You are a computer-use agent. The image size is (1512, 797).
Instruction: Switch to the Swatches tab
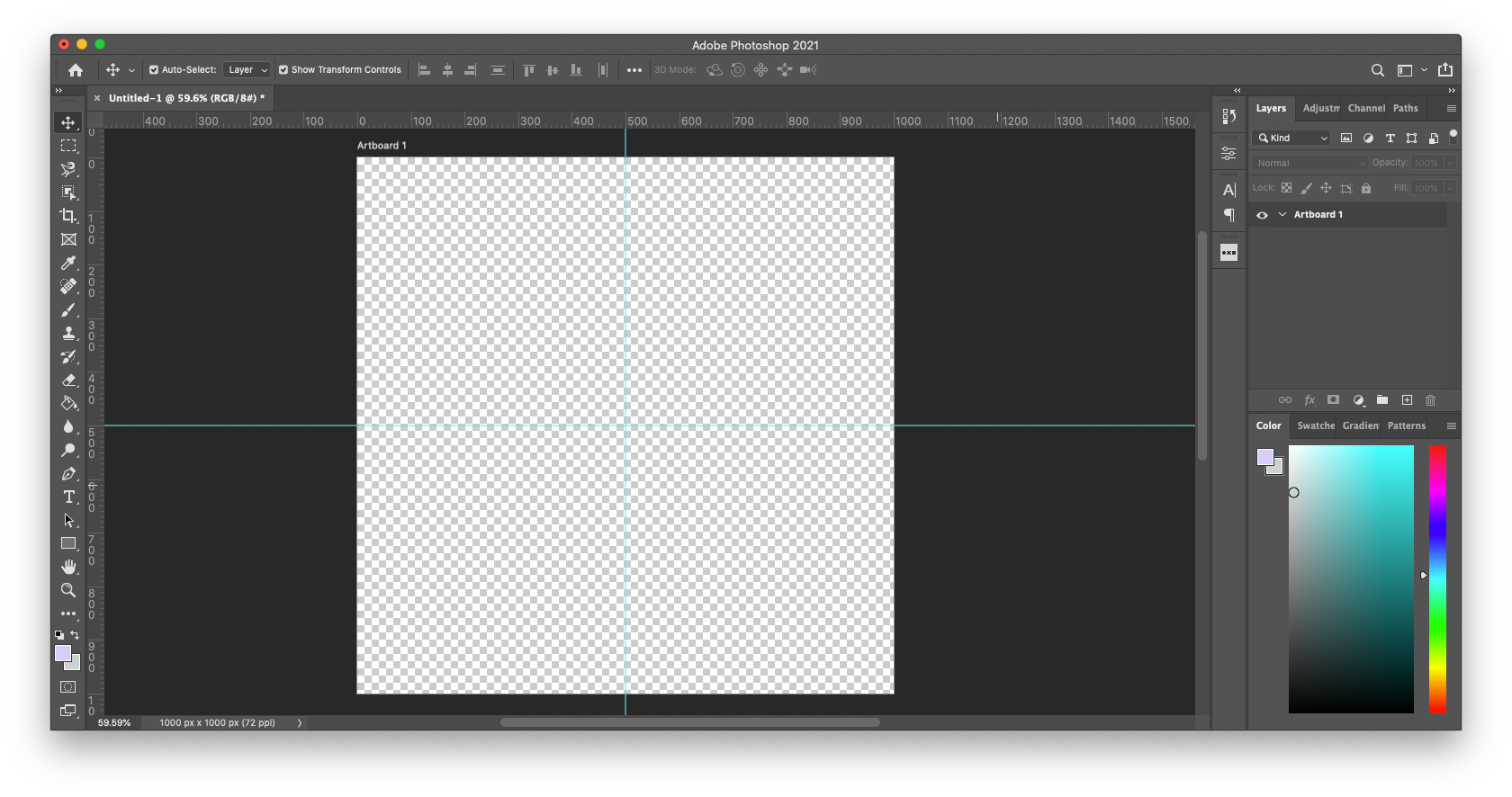(x=1316, y=426)
